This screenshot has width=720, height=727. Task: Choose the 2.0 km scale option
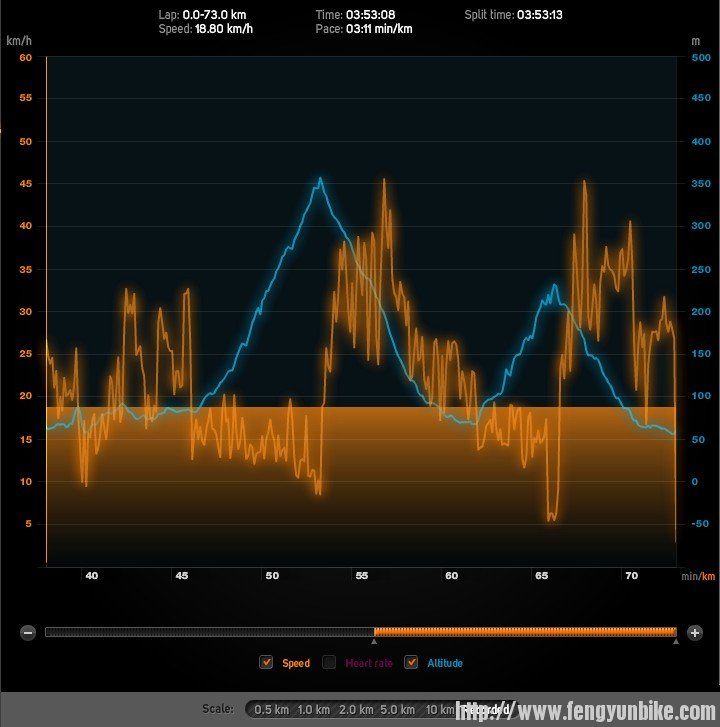[355, 709]
